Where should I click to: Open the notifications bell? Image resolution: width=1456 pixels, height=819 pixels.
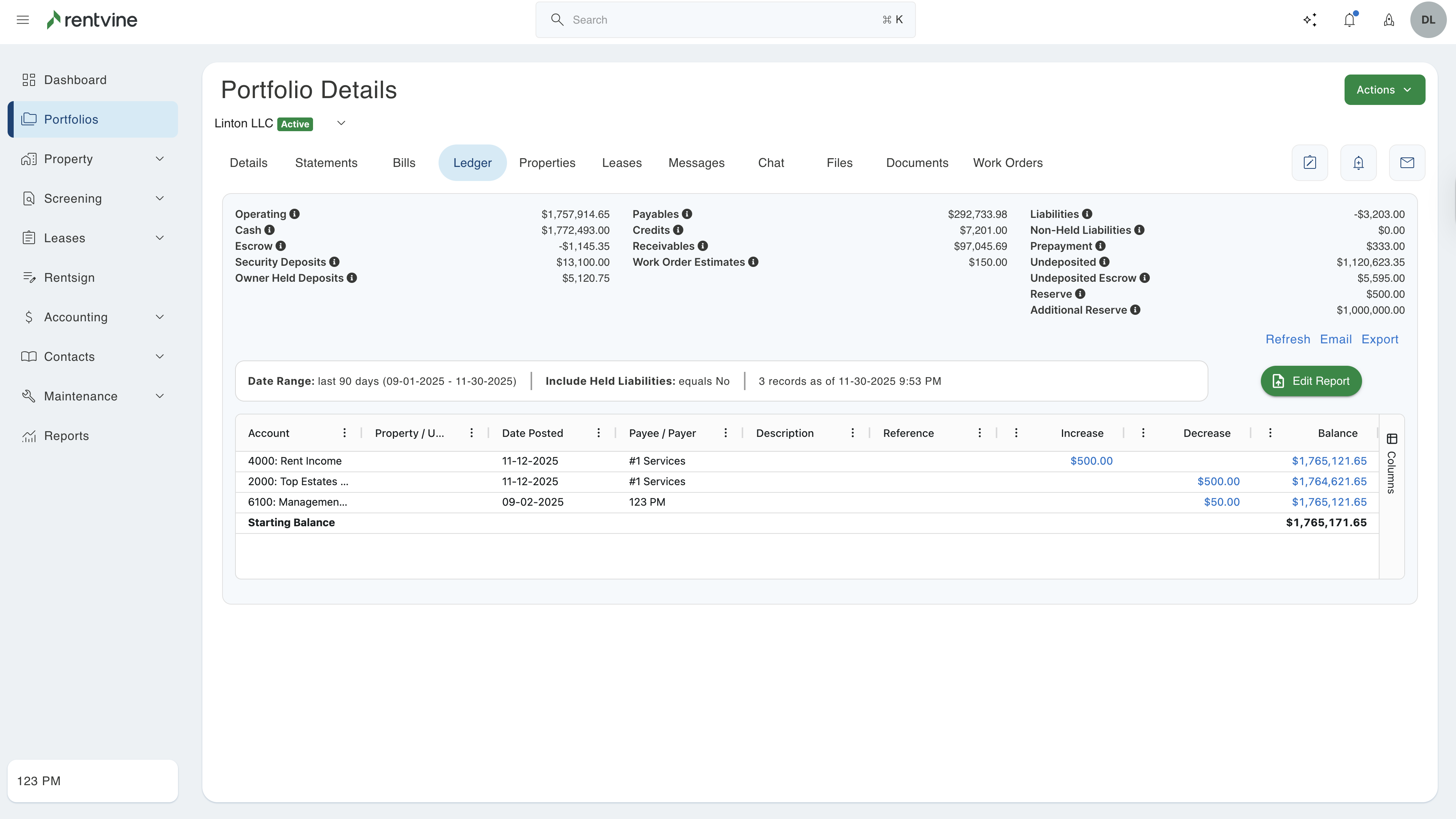pyautogui.click(x=1349, y=20)
